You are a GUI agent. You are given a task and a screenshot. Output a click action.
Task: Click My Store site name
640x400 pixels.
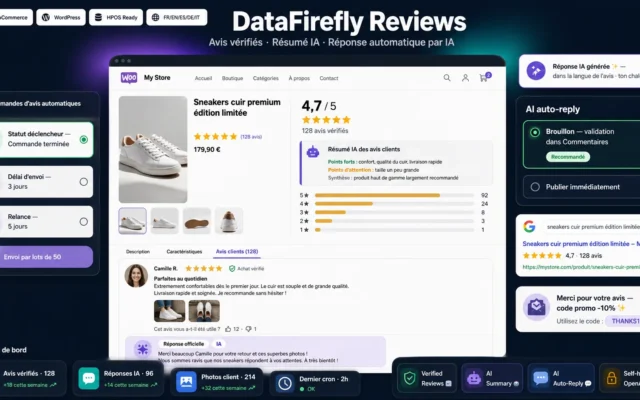click(157, 78)
